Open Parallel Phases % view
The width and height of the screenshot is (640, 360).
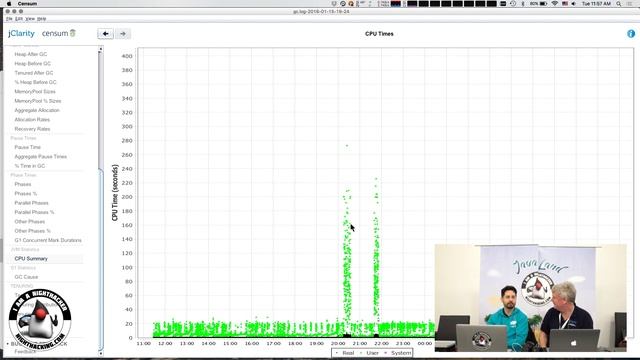[34, 212]
